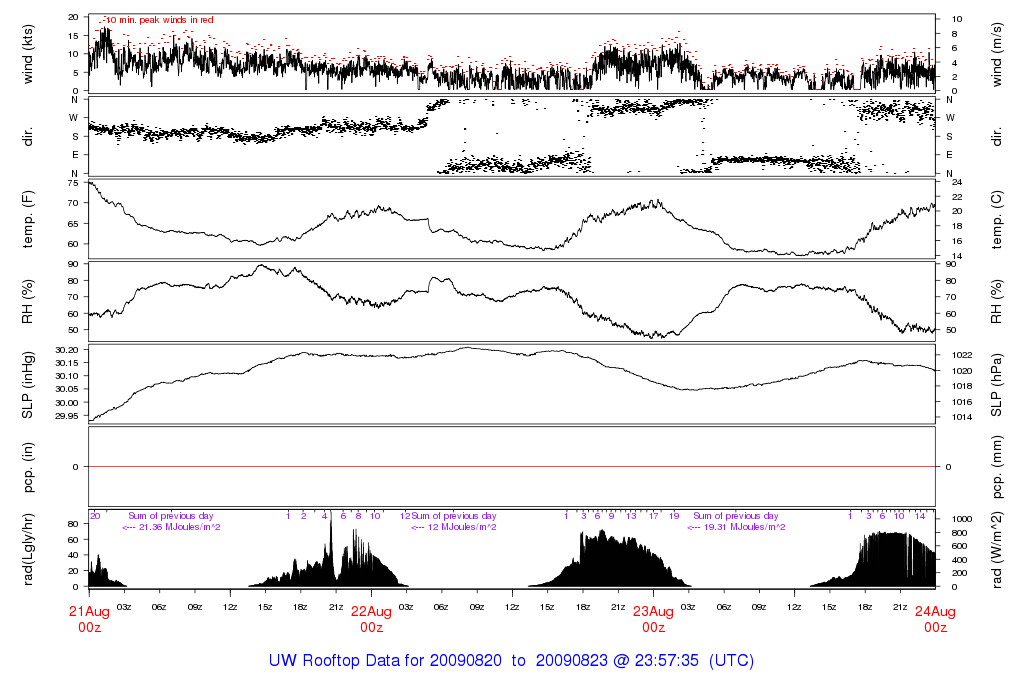Click the right 'RH (%)' axis label
1024x700 pixels.
pos(997,302)
